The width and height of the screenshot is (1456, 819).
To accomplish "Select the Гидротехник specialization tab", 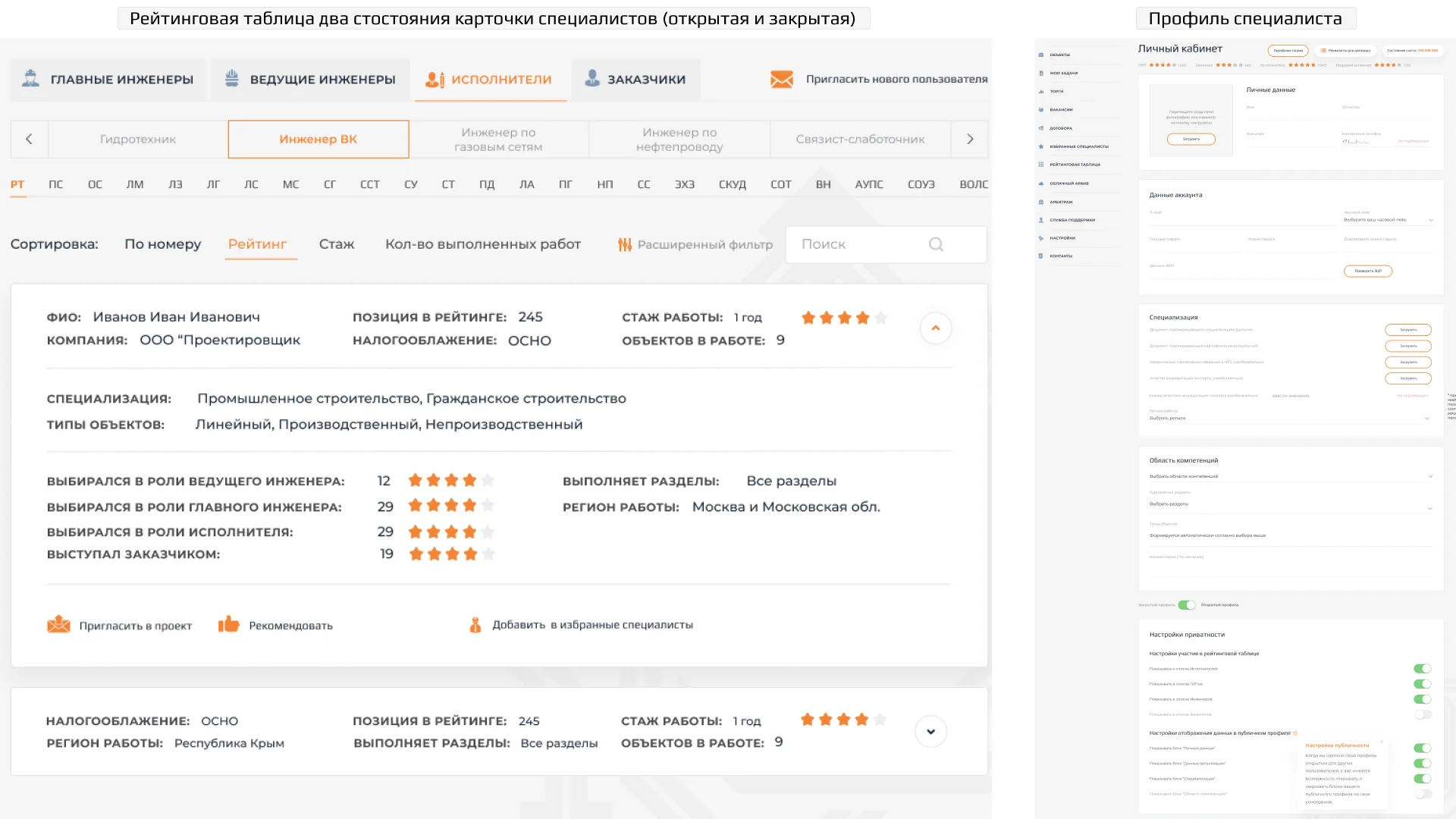I will point(136,139).
